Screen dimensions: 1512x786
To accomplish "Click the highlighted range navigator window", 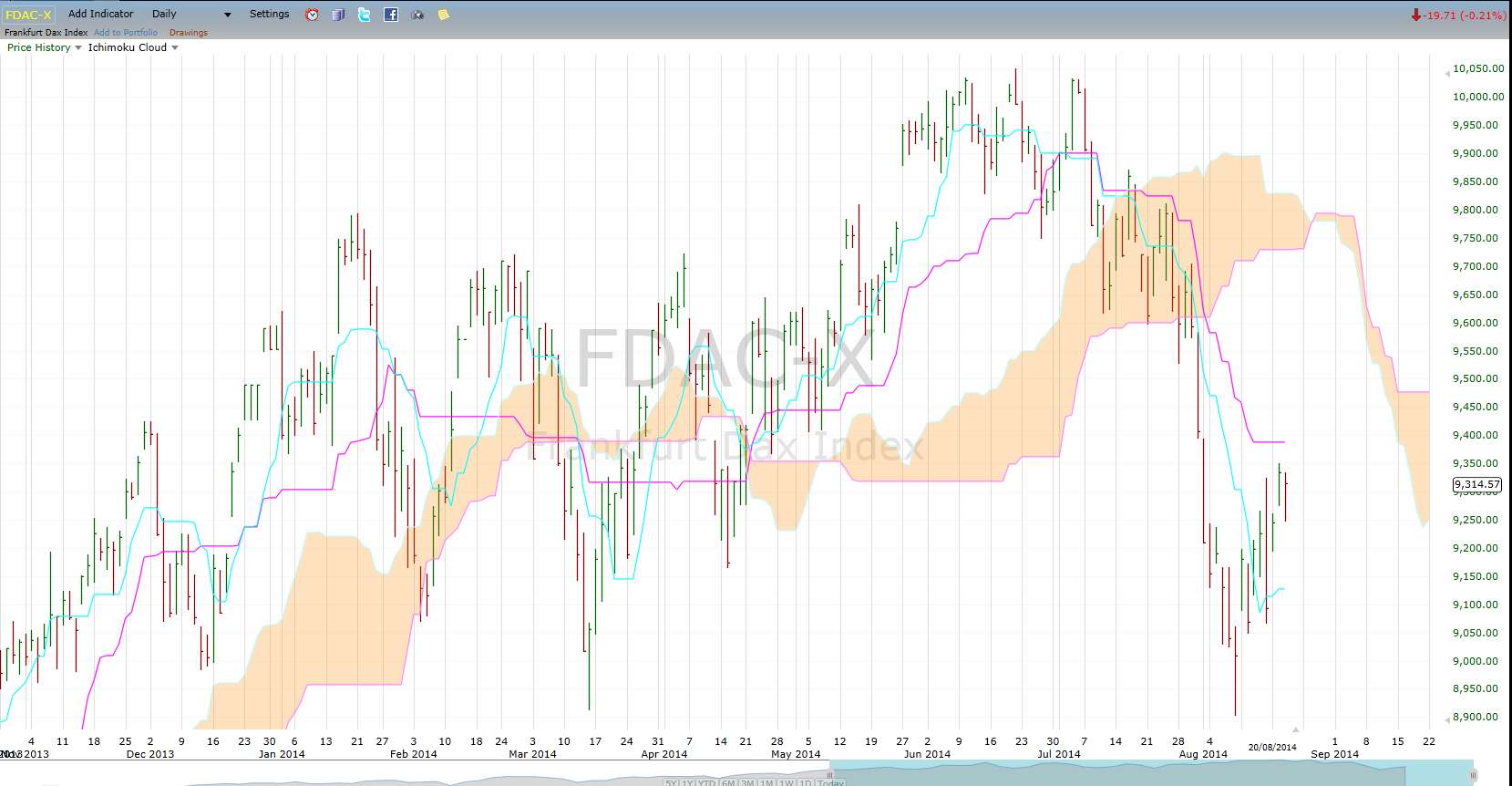I will point(1151,773).
